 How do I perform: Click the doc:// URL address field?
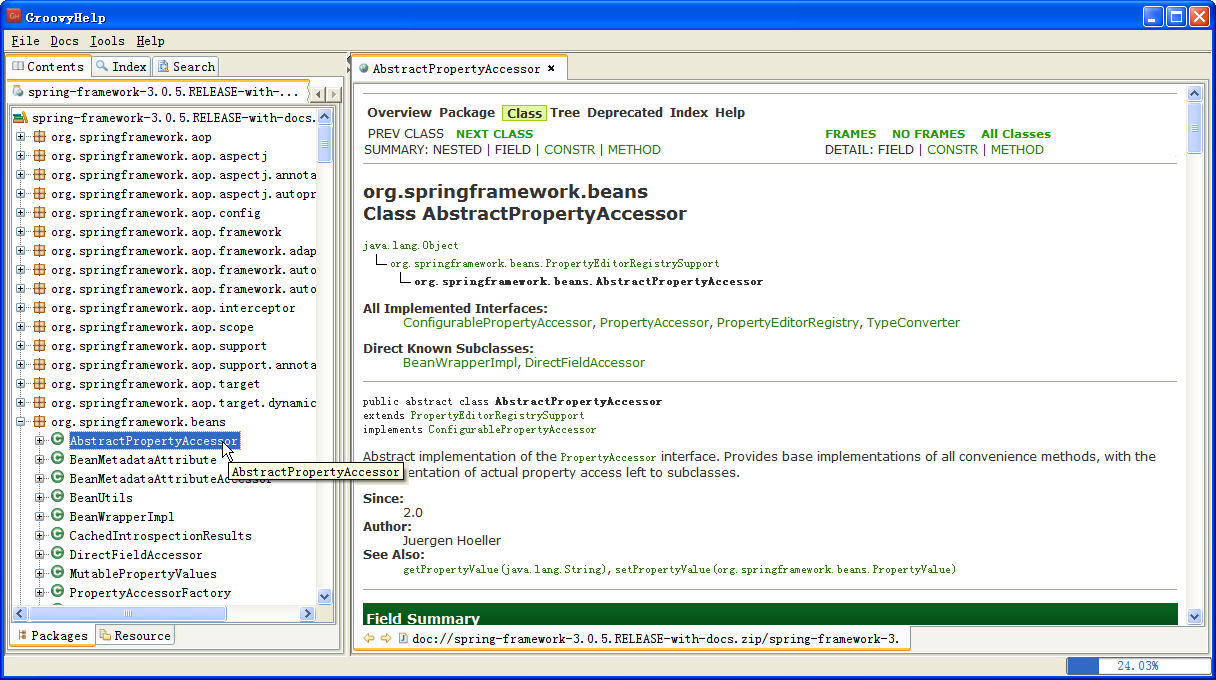pos(655,638)
